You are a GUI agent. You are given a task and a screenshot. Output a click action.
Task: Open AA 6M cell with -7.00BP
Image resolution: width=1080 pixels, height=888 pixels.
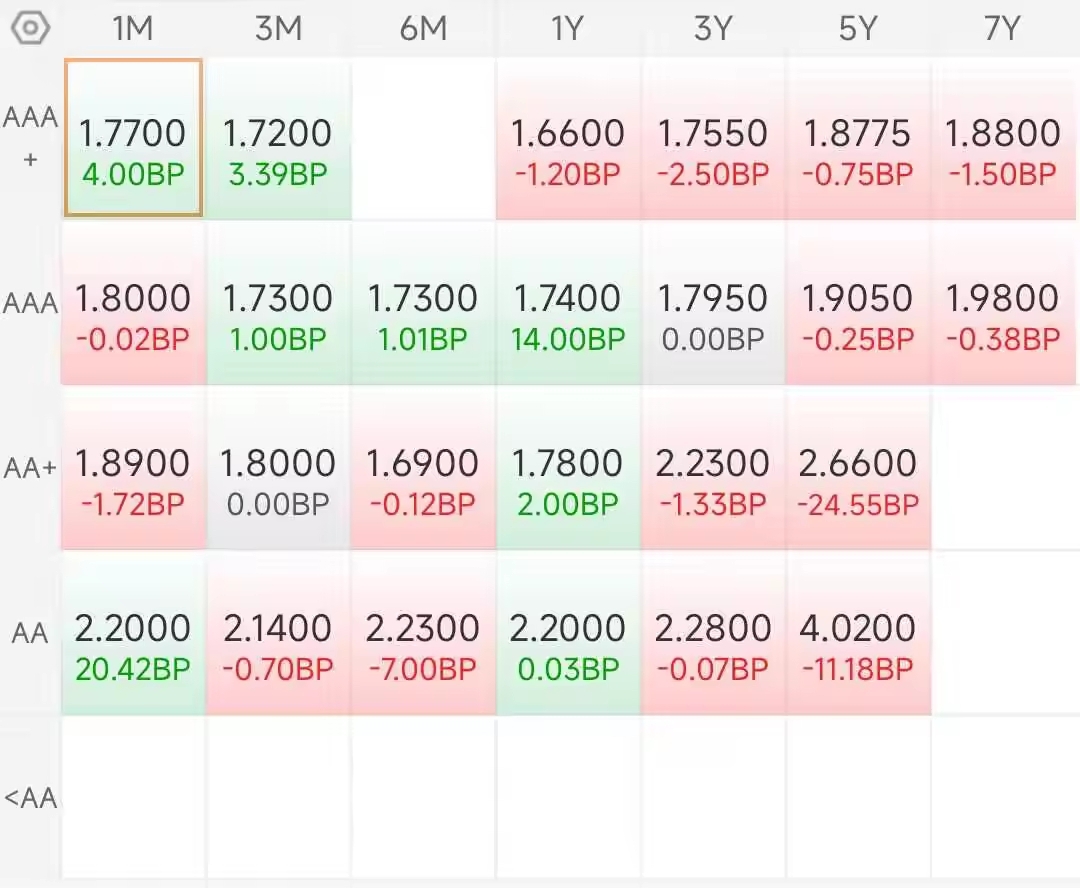(x=423, y=633)
